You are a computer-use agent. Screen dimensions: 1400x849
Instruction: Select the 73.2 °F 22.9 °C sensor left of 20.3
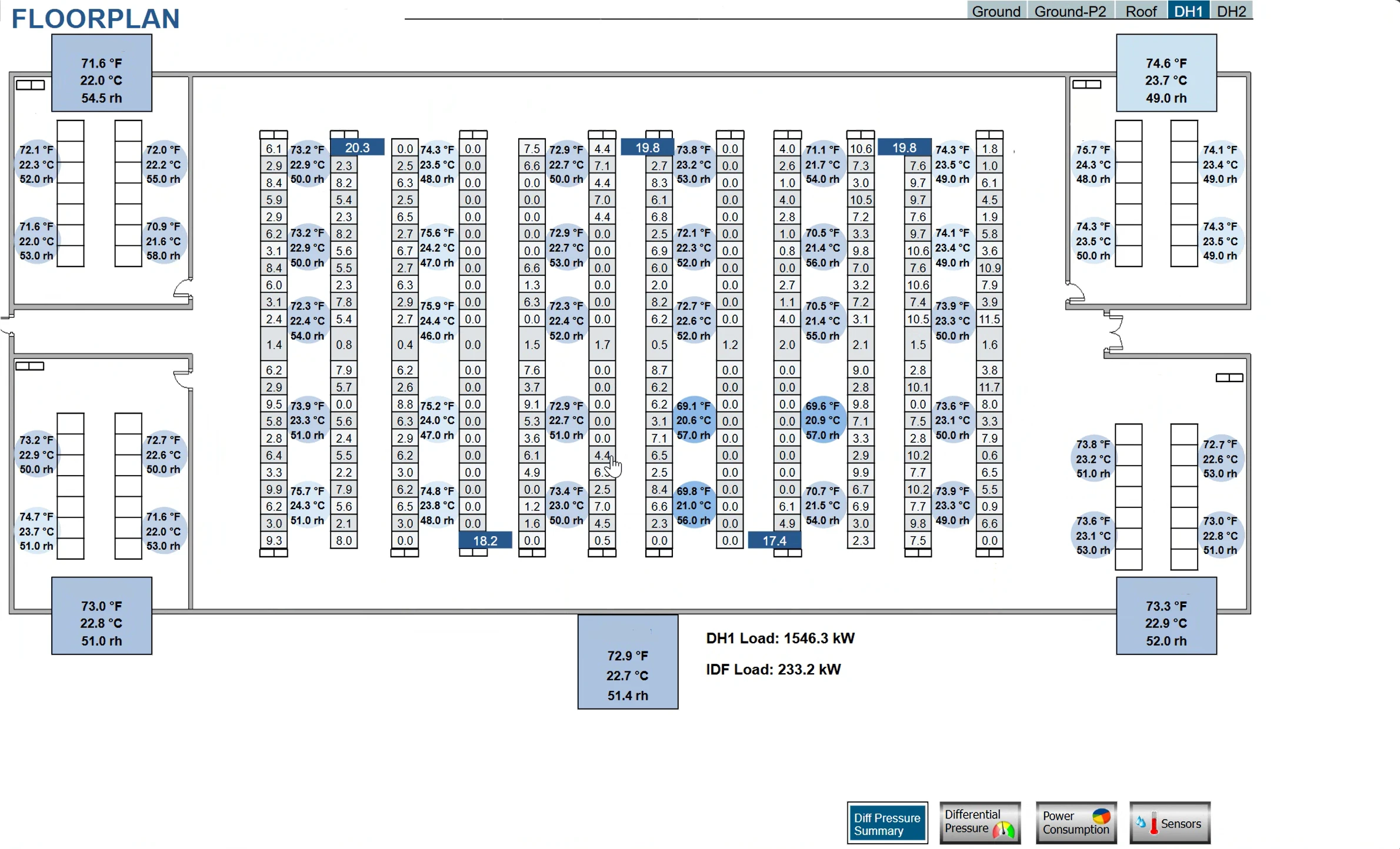click(307, 164)
